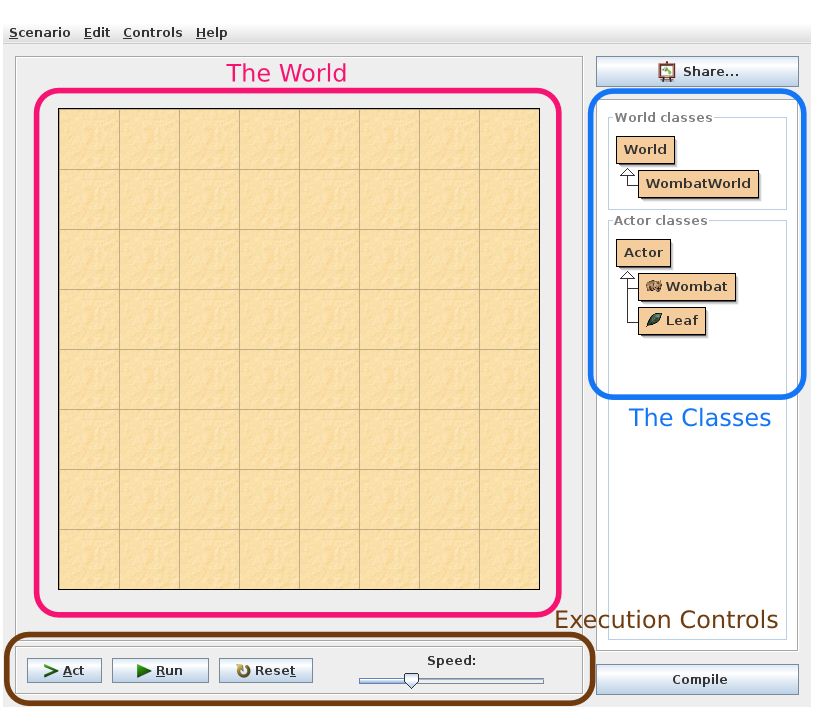Click the leaf icon on the Leaf class

pyautogui.click(x=654, y=321)
